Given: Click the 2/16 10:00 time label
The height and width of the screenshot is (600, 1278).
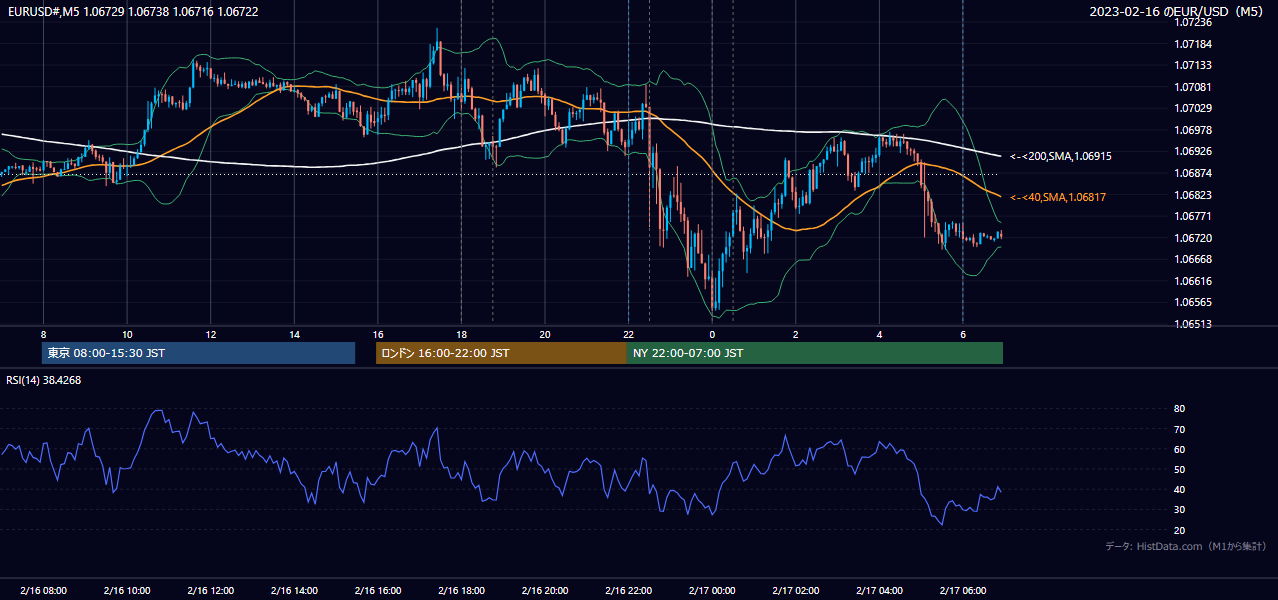Looking at the screenshot, I should tap(127, 591).
